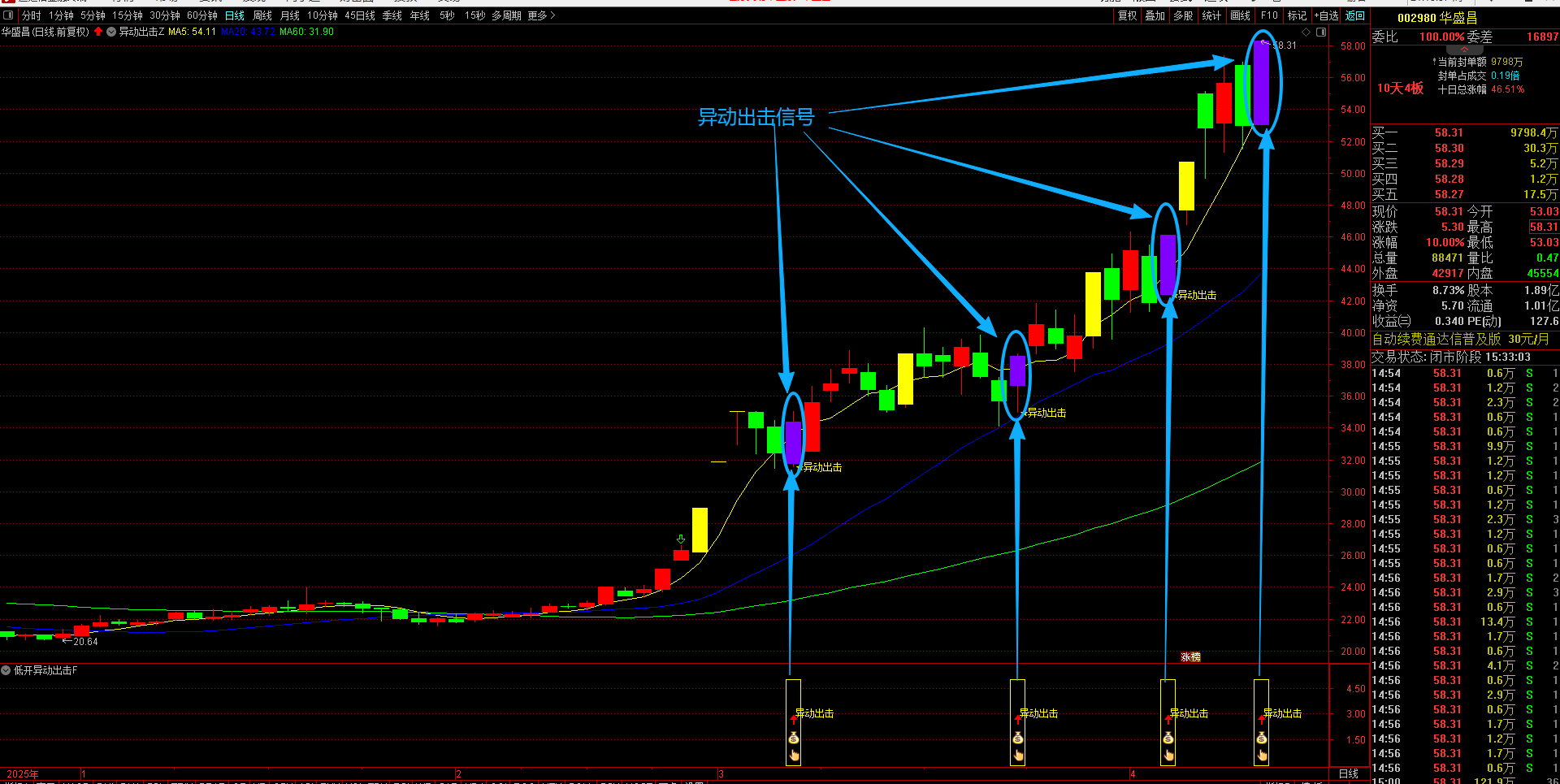Click the 10天4板 label
This screenshot has height=784, width=1560.
coord(1400,88)
